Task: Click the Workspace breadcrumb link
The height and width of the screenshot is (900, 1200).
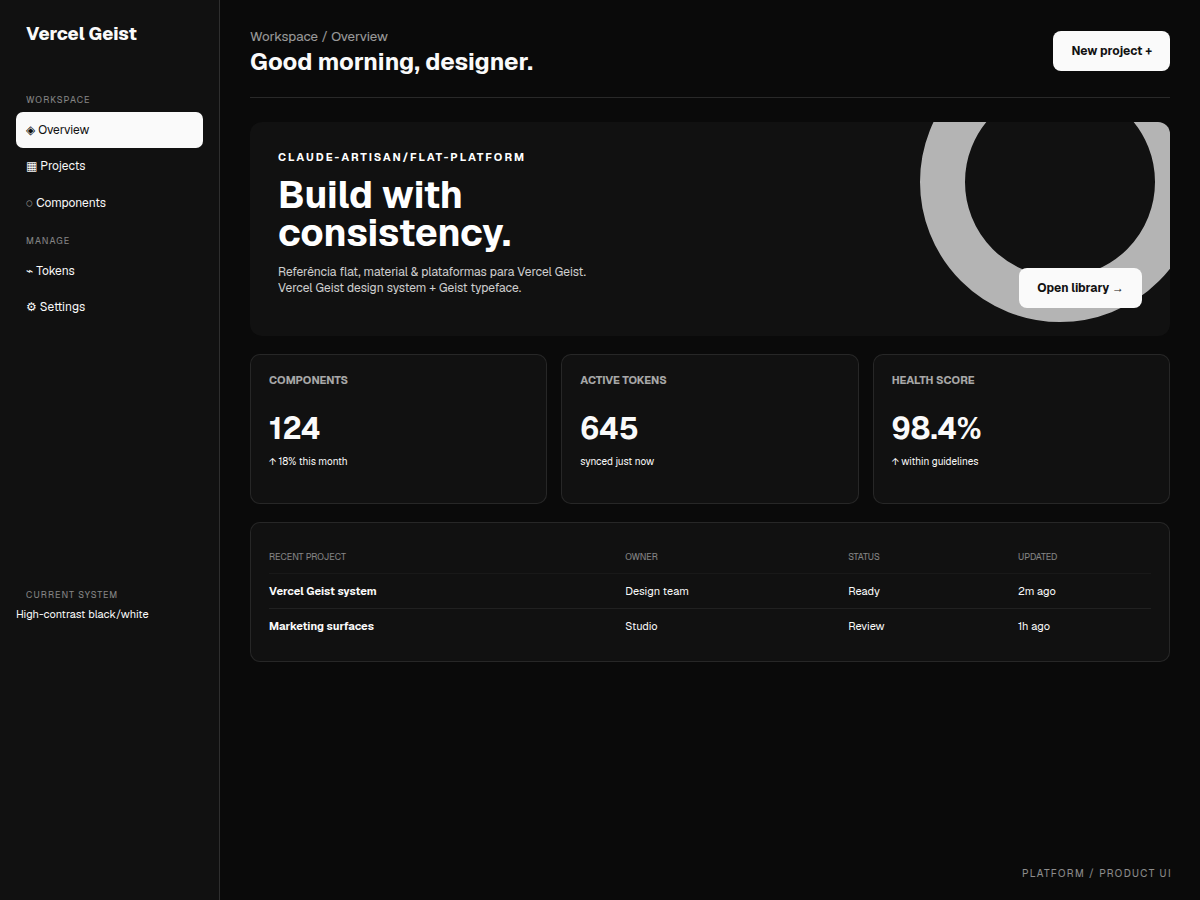Action: tap(284, 37)
